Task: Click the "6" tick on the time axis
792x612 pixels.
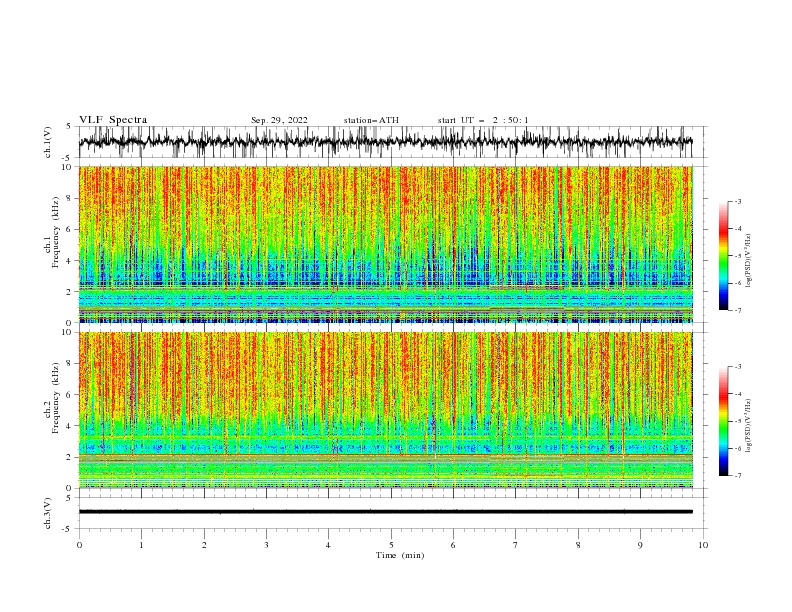Action: point(453,545)
